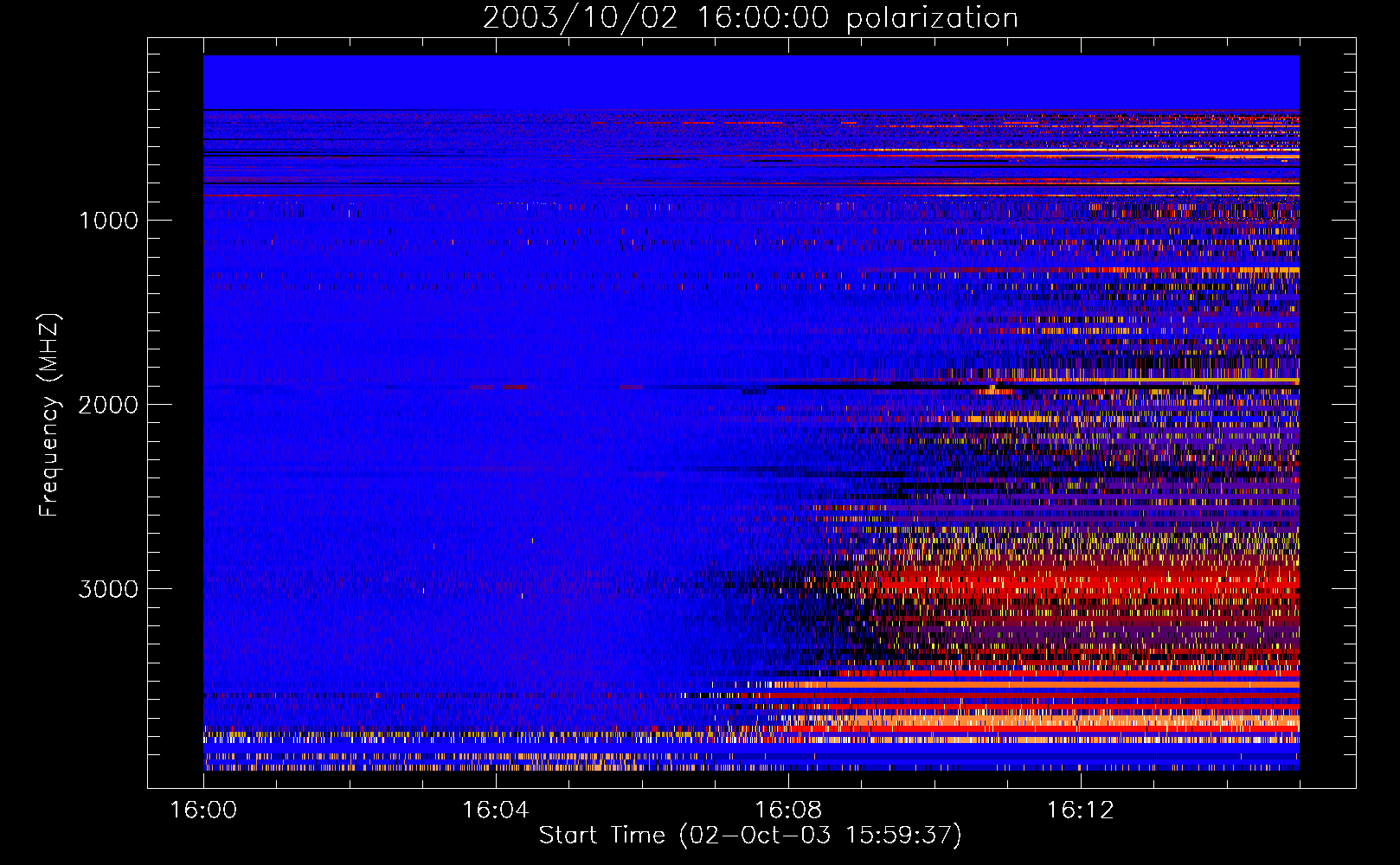The image size is (1400, 865).
Task: Select the 'Start Time (02-Oct-03 15:59:37)' label
Action: tap(750, 836)
